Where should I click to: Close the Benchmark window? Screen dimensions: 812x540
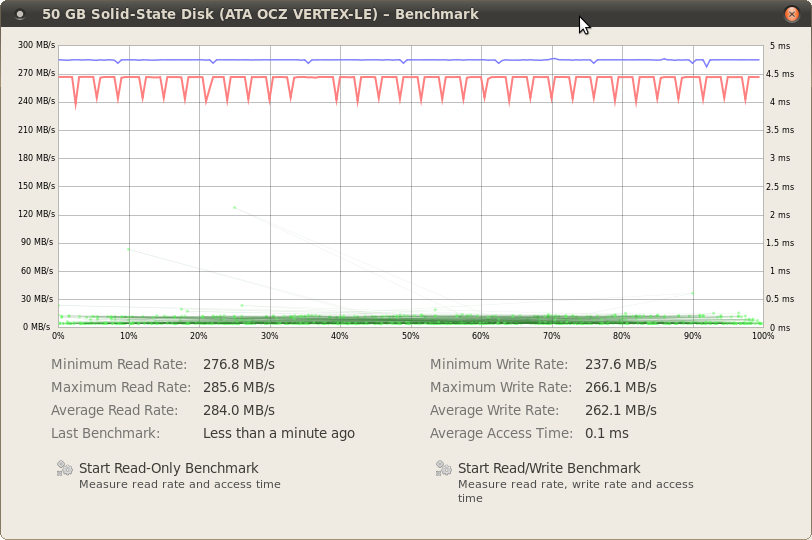point(792,14)
